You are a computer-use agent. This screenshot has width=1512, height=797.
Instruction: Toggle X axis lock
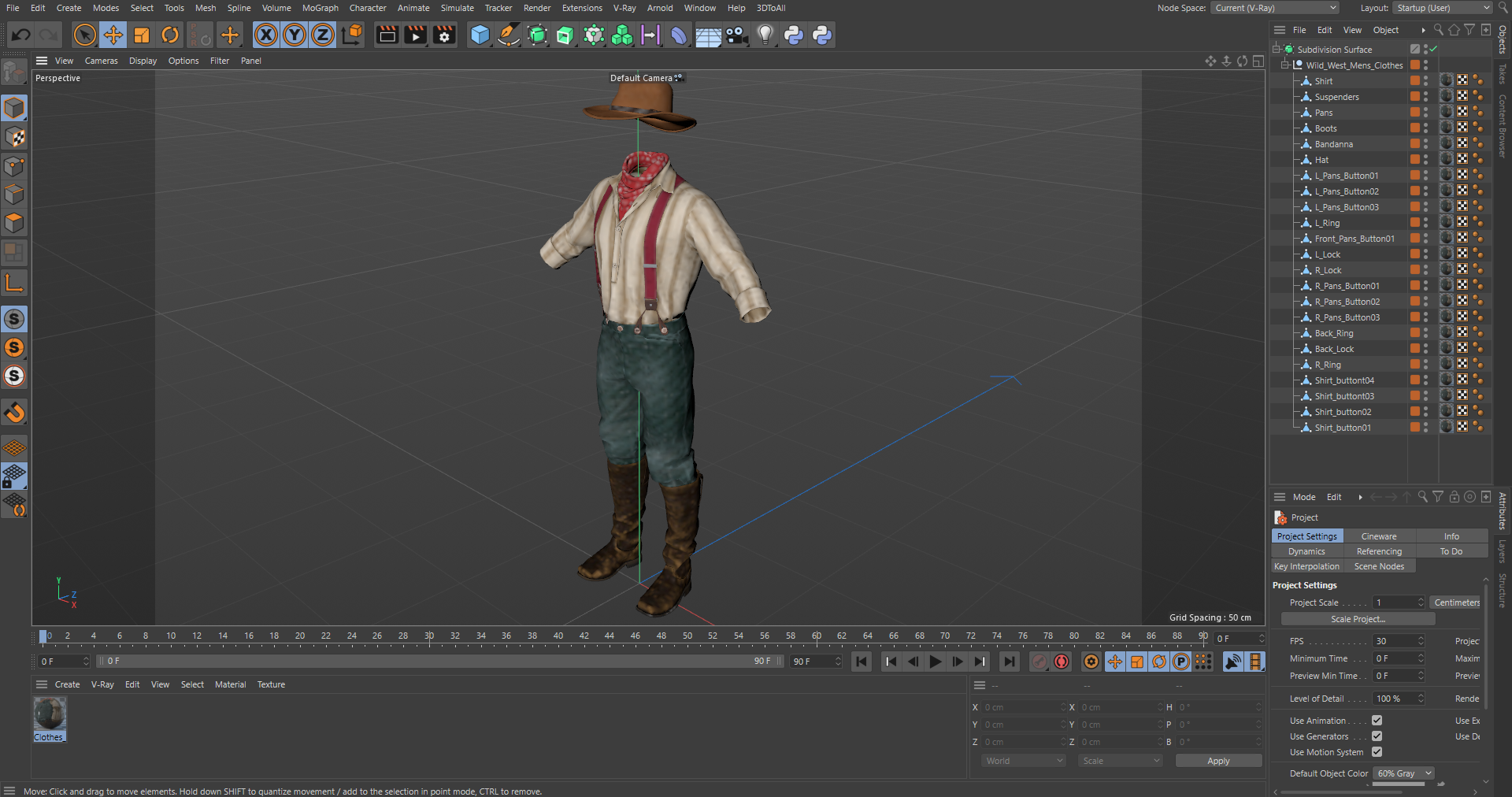coord(266,35)
